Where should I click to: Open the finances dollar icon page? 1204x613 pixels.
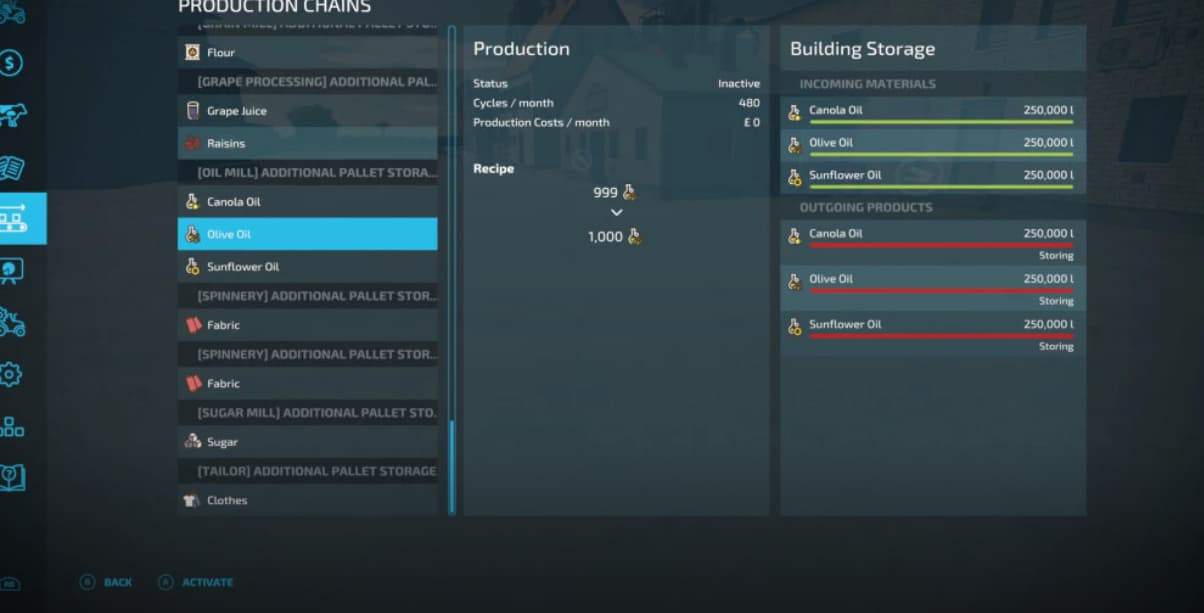11,64
